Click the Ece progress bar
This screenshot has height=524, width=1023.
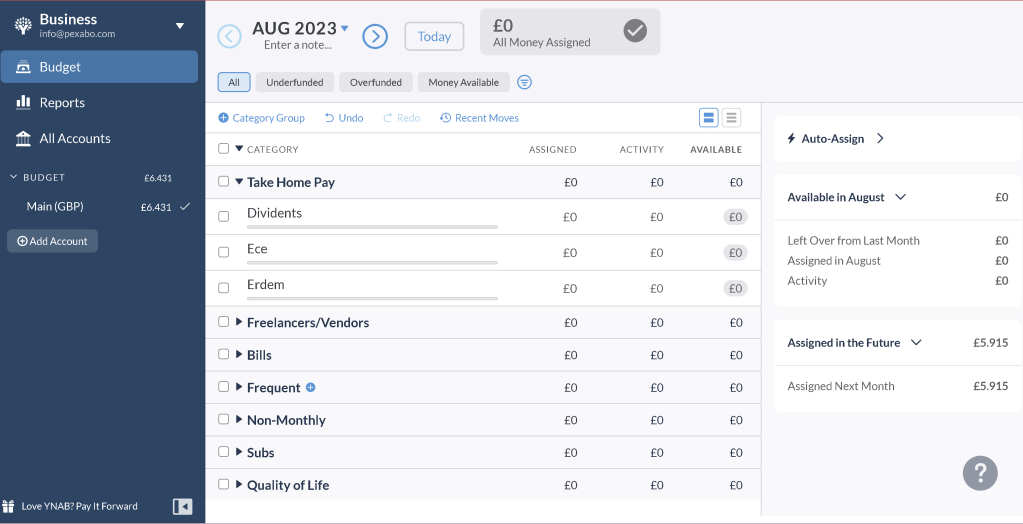click(373, 263)
